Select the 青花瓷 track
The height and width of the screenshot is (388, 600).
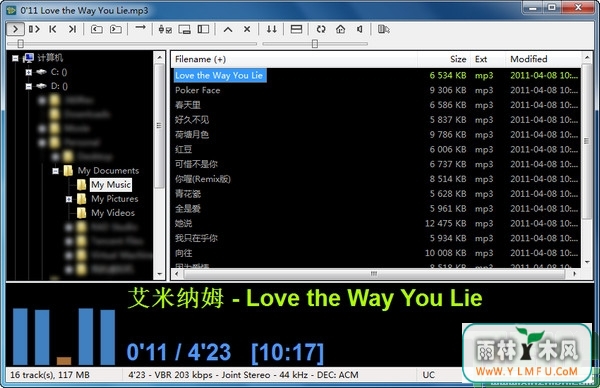(x=188, y=194)
